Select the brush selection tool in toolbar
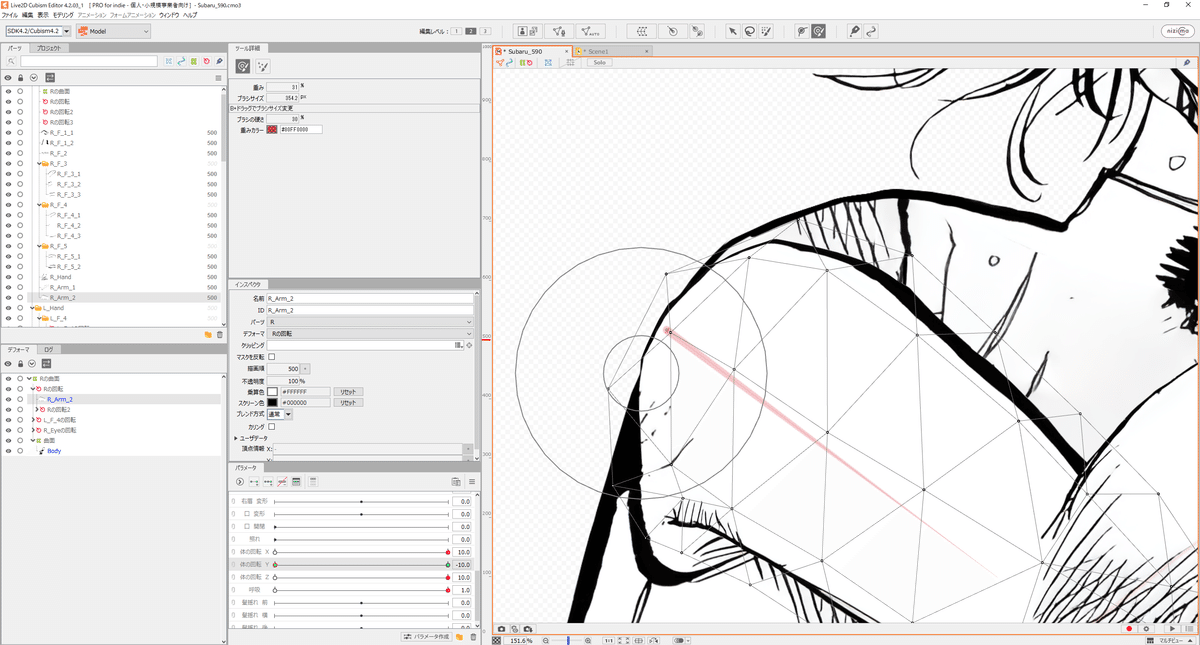This screenshot has width=1200, height=645. [x=766, y=31]
